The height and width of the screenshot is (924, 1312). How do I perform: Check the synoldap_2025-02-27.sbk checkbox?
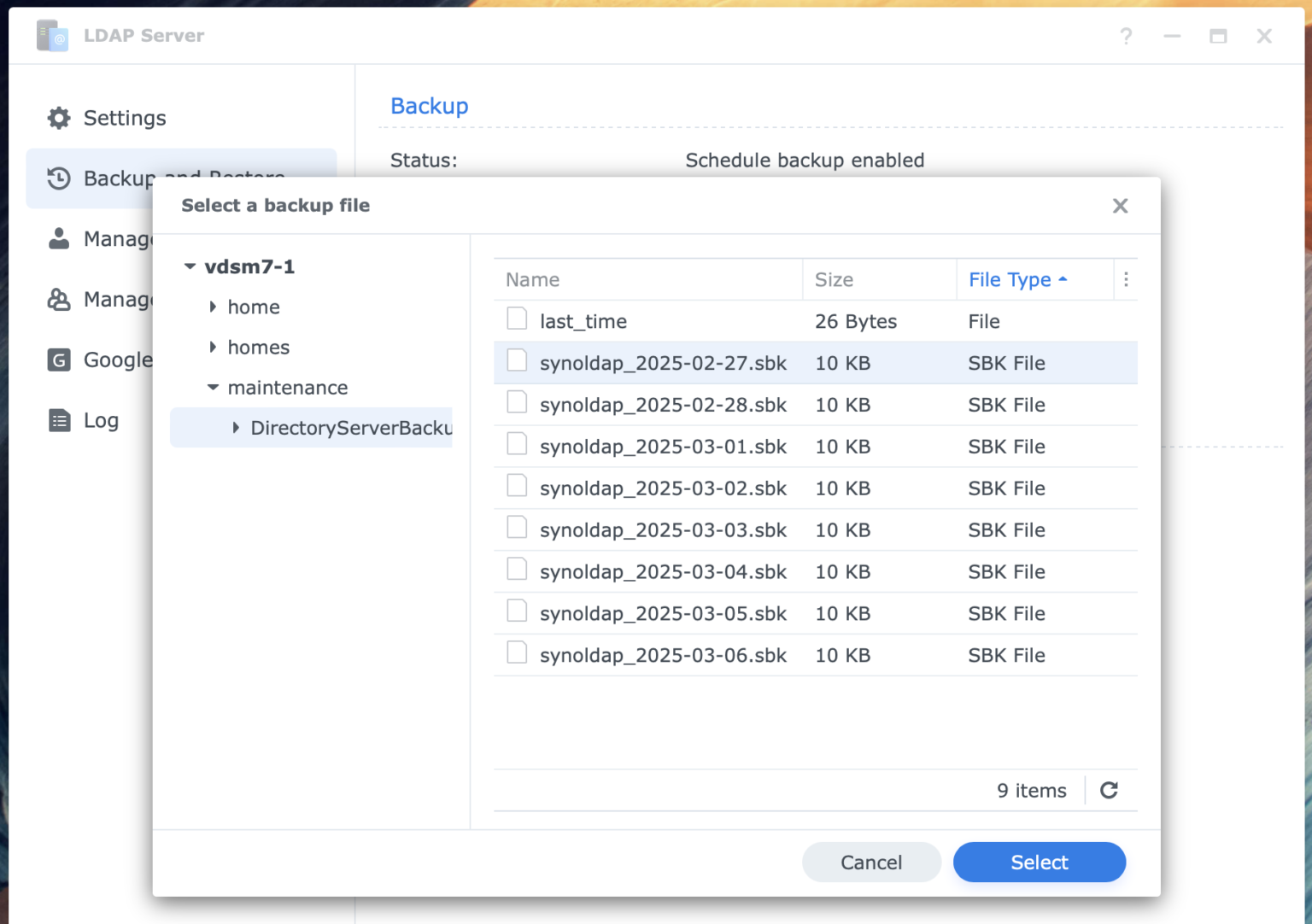[517, 360]
